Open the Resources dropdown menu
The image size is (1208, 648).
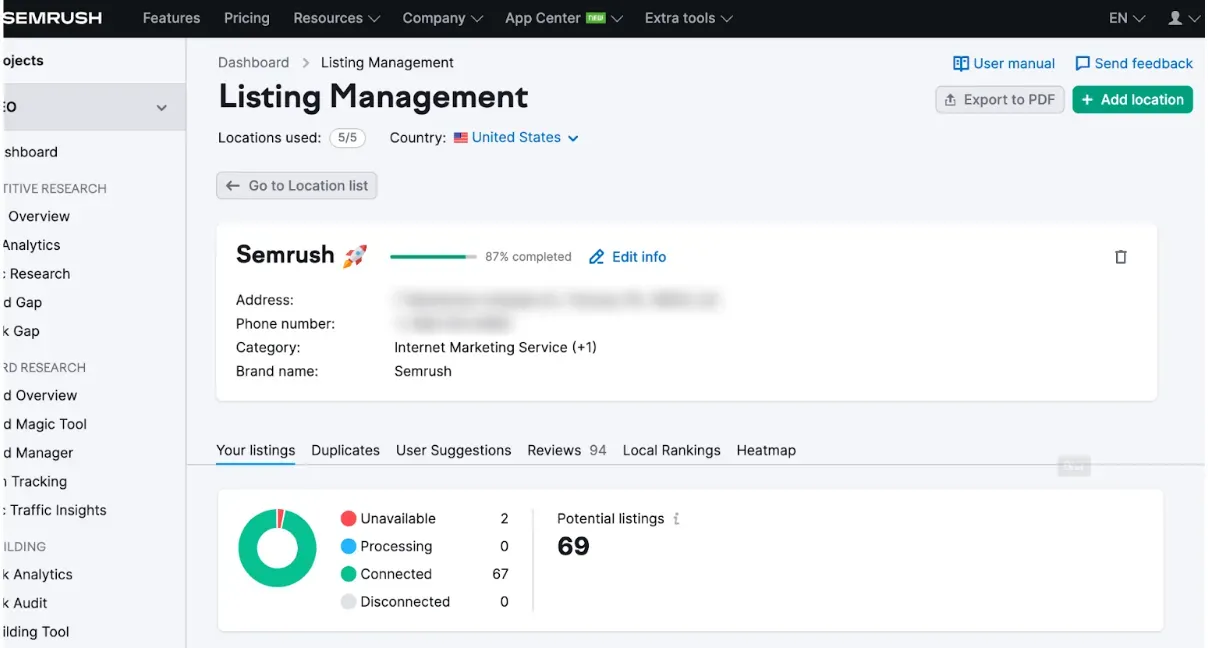pyautogui.click(x=337, y=18)
